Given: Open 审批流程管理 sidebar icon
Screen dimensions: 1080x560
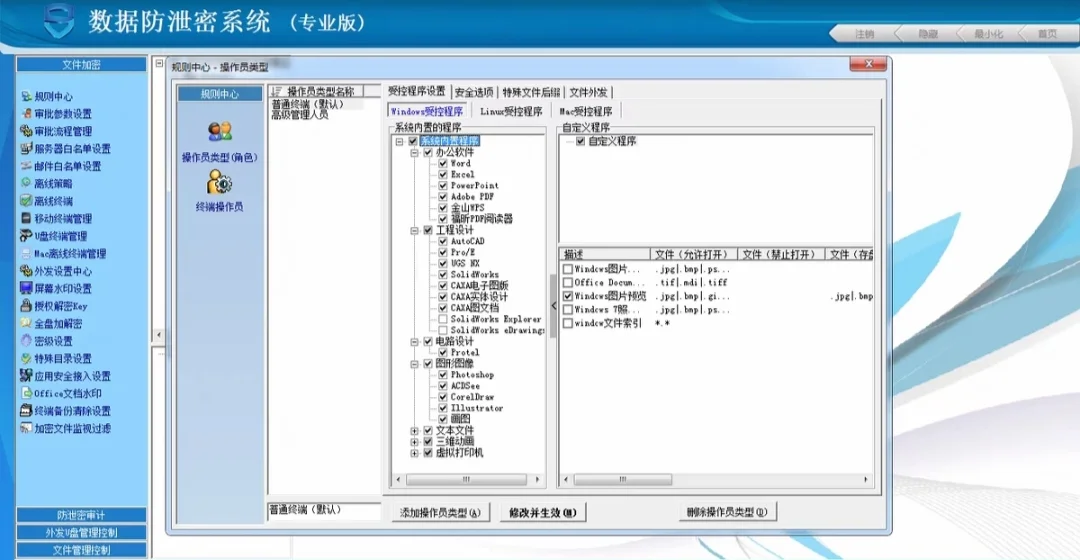Looking at the screenshot, I should [x=26, y=131].
